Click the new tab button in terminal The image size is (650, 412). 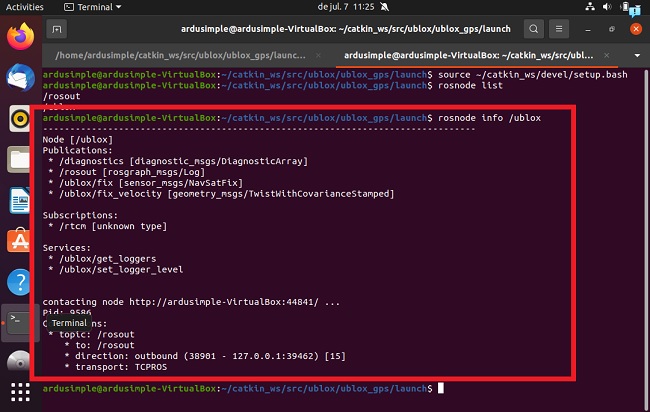click(56, 29)
